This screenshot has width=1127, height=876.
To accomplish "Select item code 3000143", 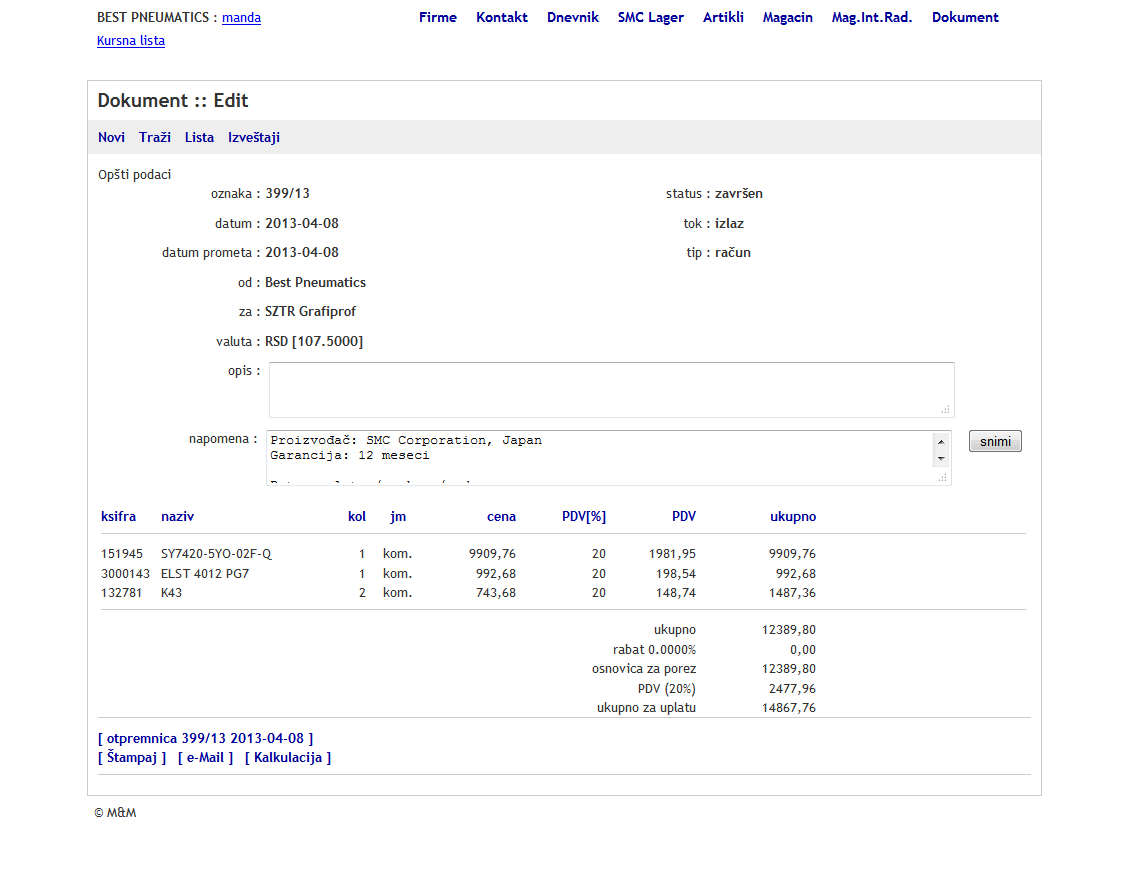I will click(125, 573).
